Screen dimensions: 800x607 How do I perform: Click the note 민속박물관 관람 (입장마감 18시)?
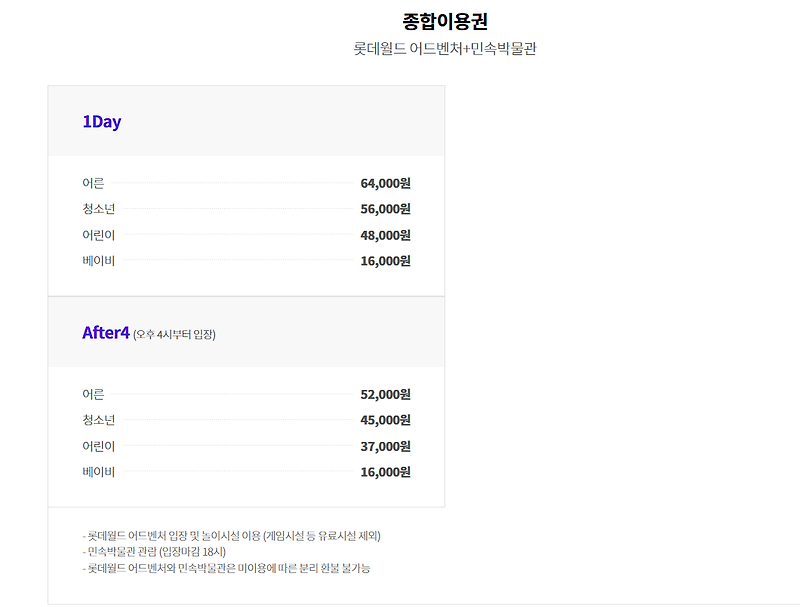(154, 552)
